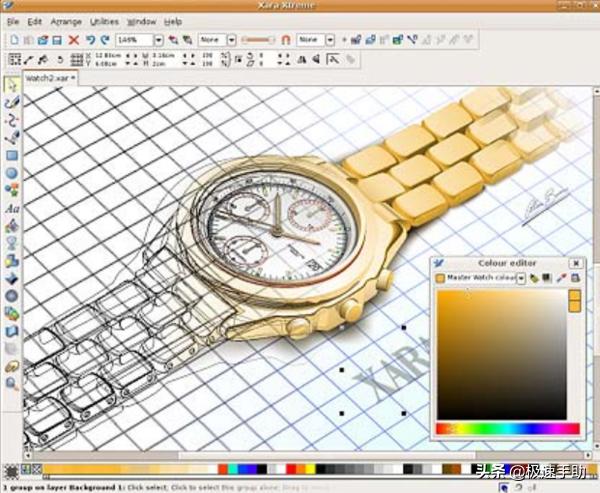This screenshot has width=600, height=493.
Task: Expand the zoom percentage dropdown
Action: [x=159, y=40]
